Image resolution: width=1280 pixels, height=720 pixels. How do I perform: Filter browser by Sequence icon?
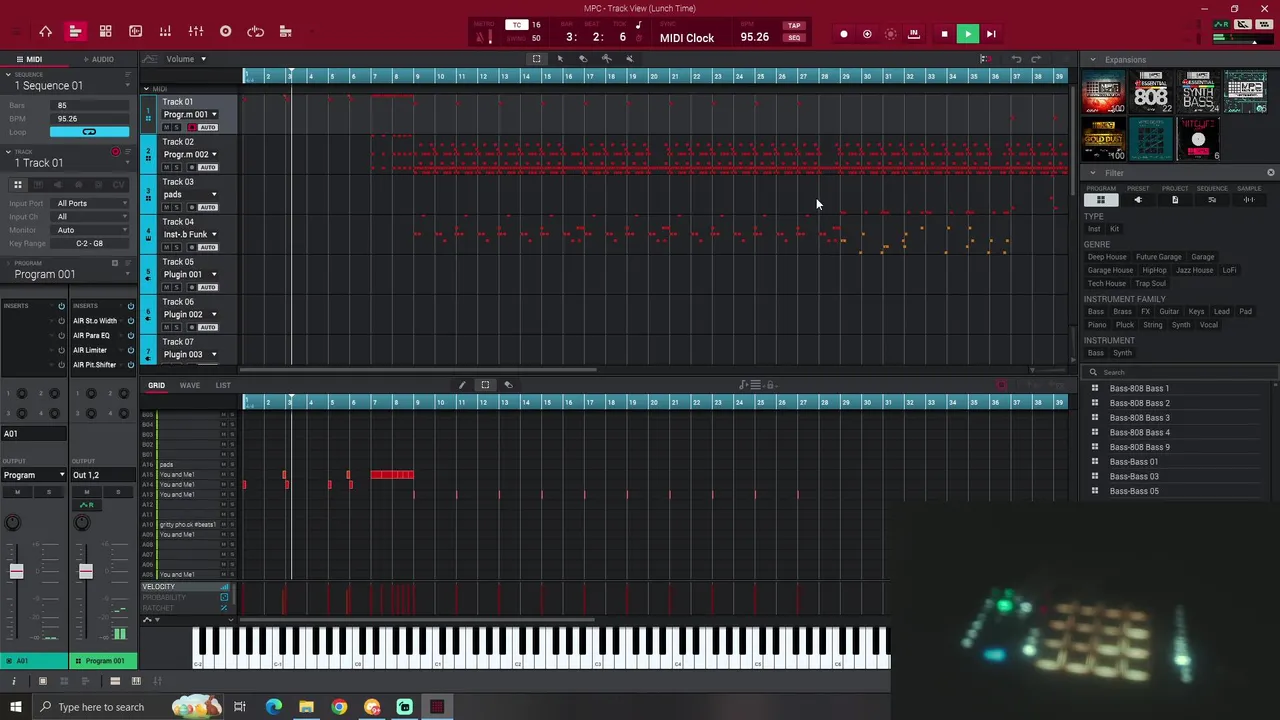(1212, 200)
